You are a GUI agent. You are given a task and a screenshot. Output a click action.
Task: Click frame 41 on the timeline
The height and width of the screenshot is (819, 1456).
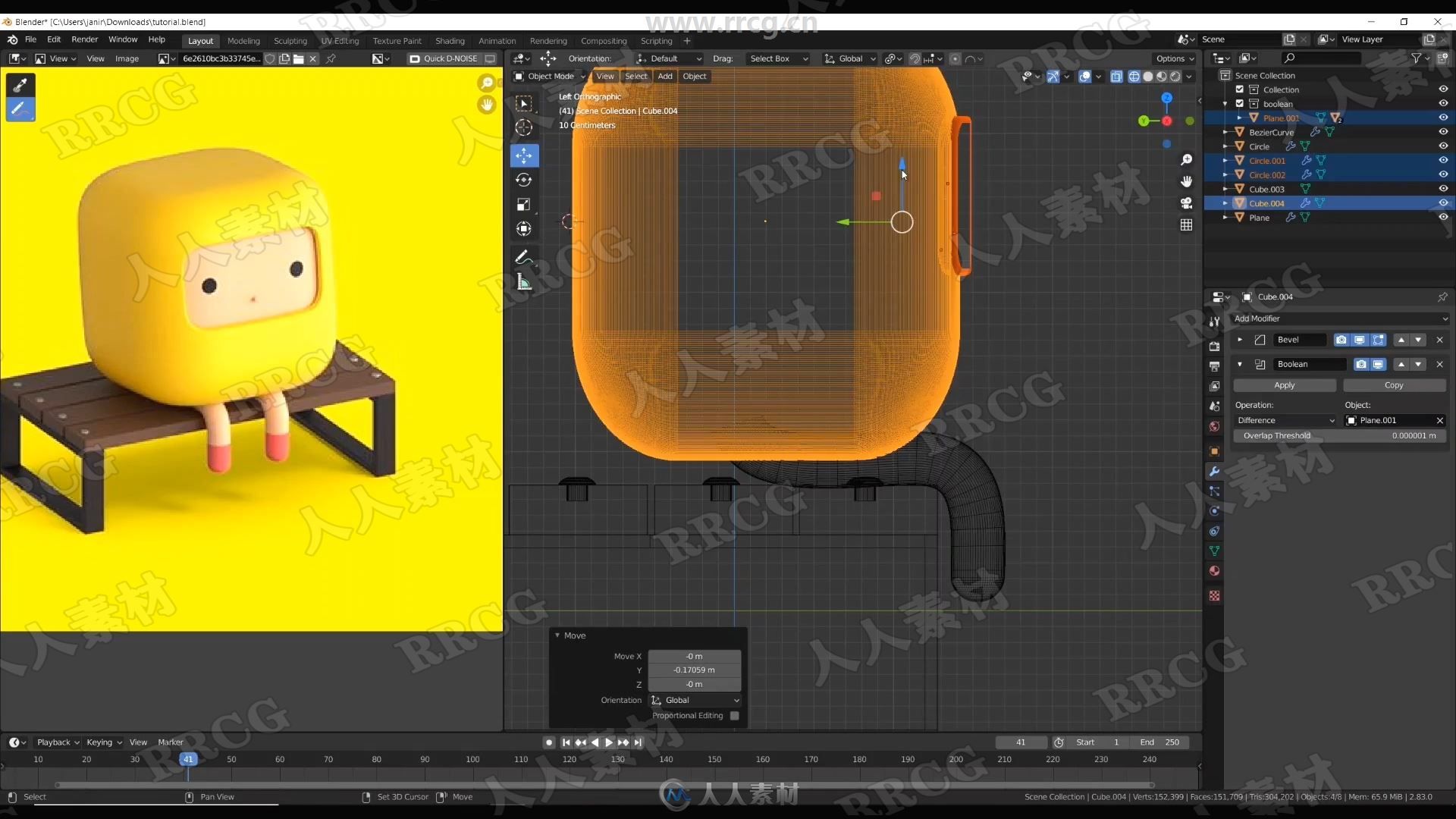188,759
